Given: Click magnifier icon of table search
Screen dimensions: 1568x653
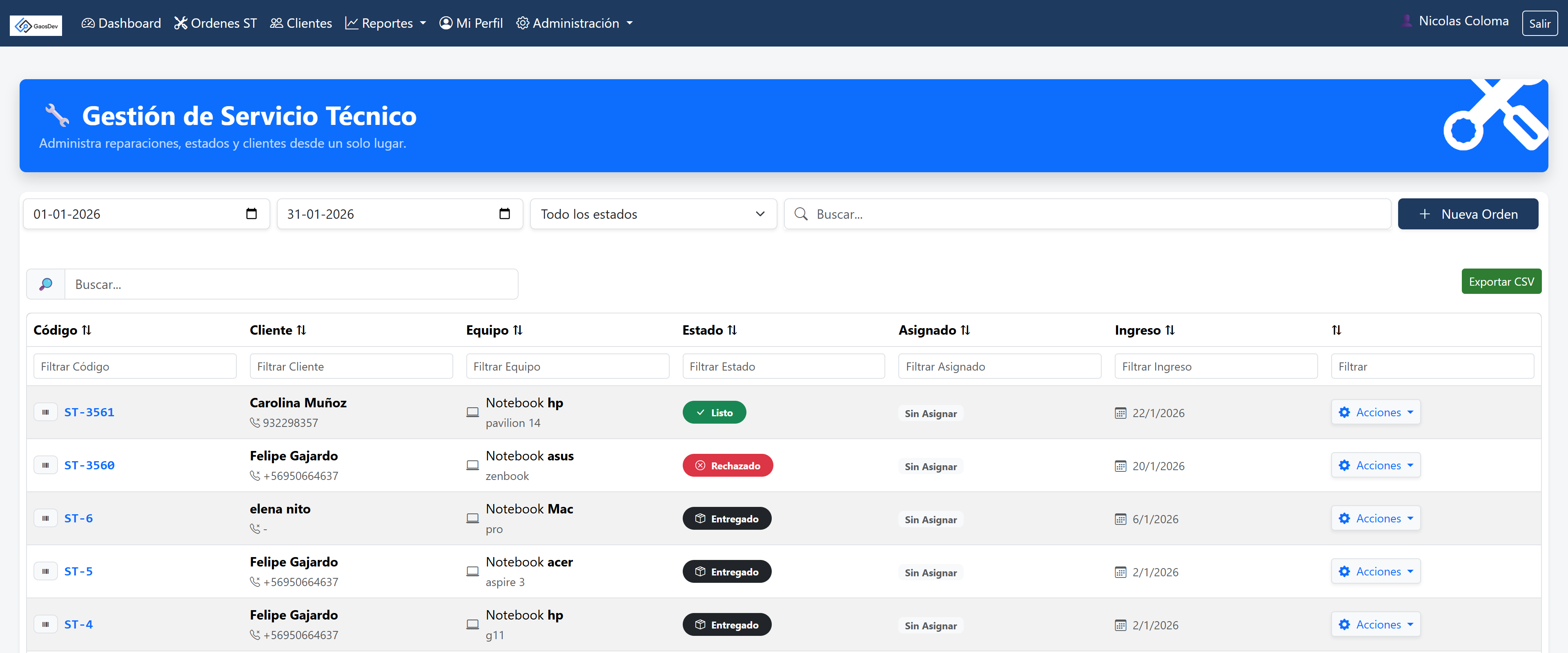Looking at the screenshot, I should point(46,284).
